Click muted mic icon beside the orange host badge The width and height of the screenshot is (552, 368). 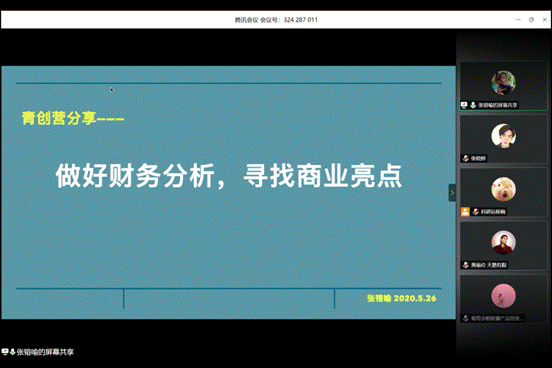476,212
